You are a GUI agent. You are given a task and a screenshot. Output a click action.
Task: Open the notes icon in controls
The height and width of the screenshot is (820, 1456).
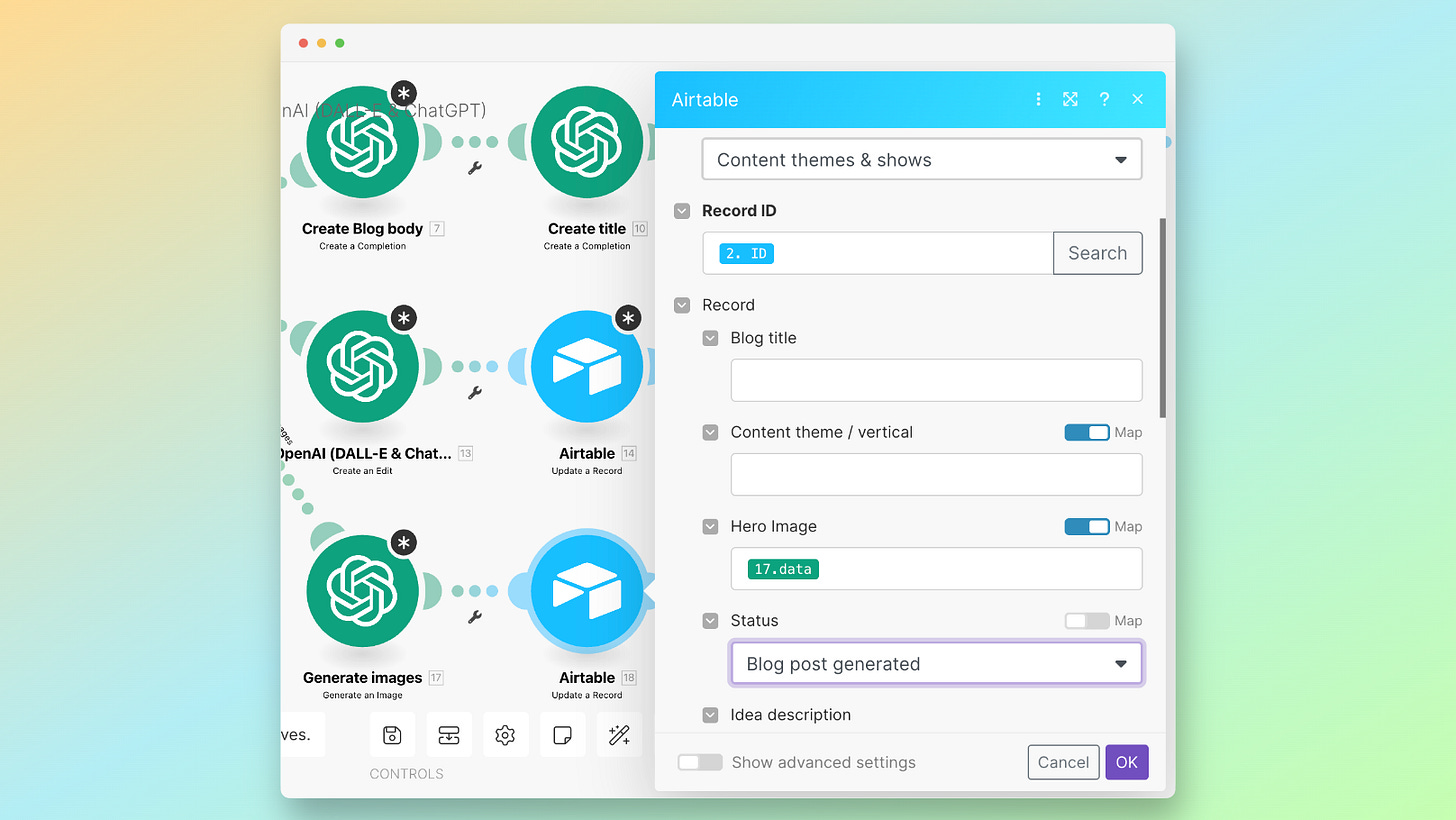click(562, 735)
